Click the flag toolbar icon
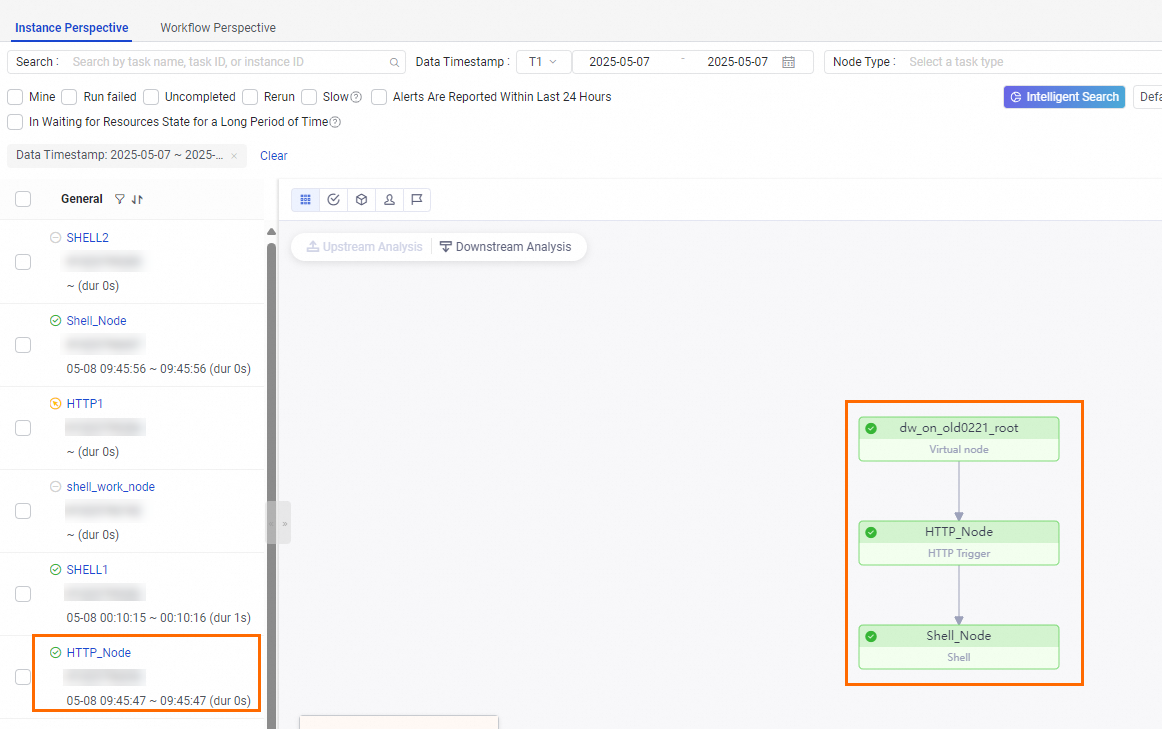Viewport: 1162px width, 729px height. pos(417,199)
